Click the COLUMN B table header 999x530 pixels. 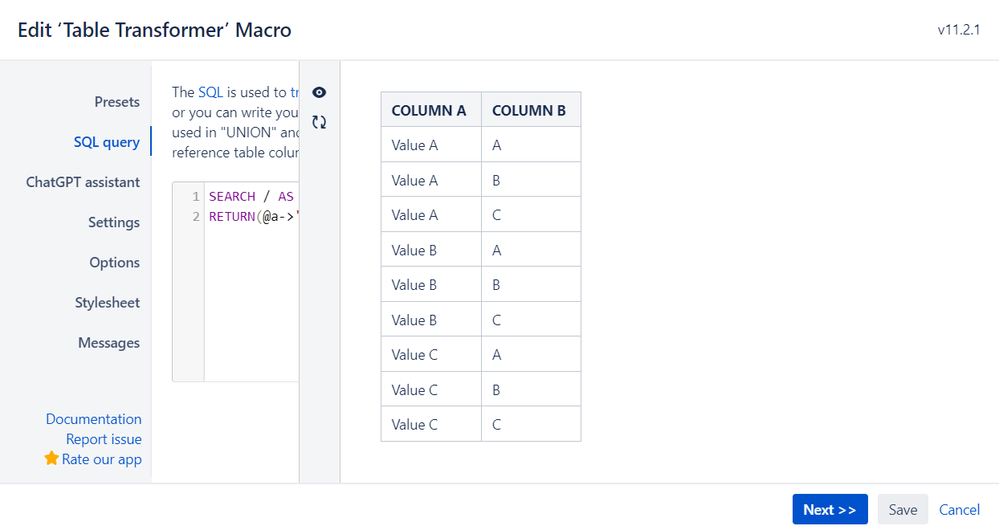[529, 110]
